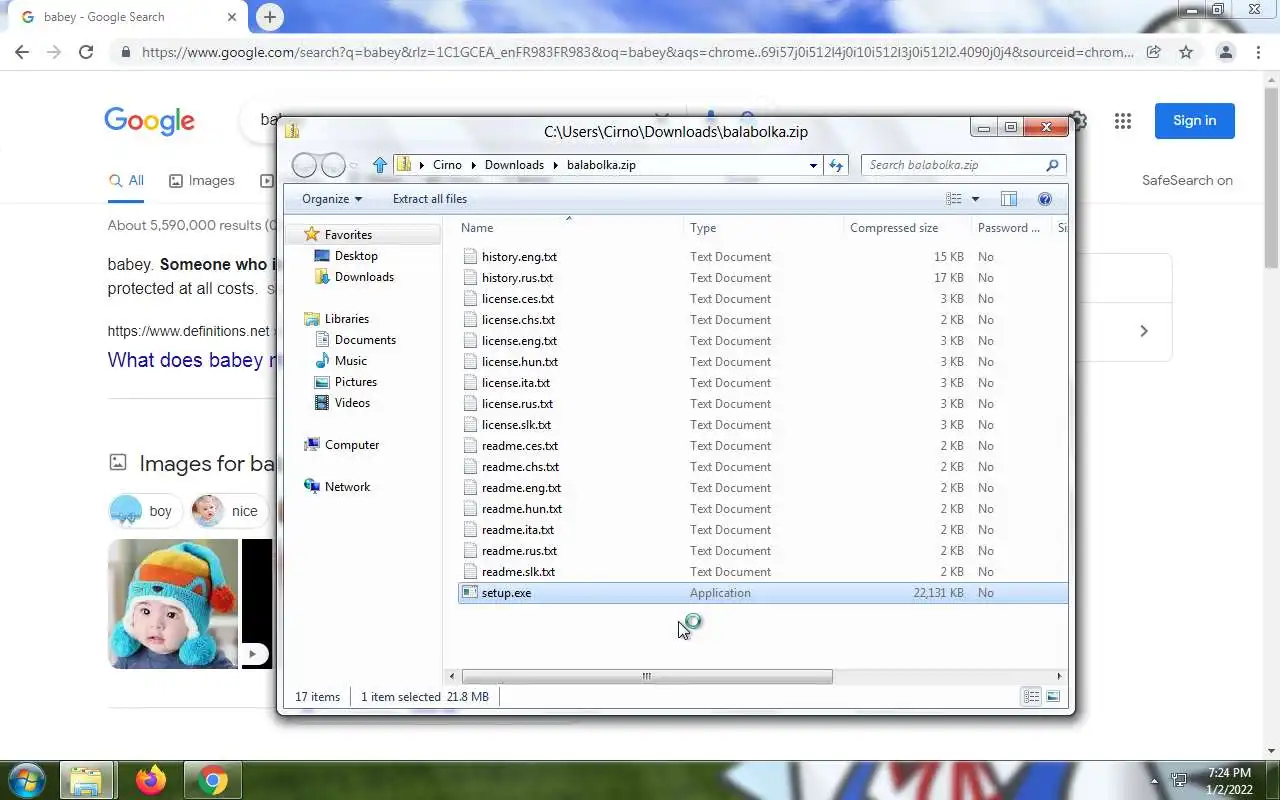This screenshot has width=1280, height=800.
Task: Select file license.chs.txt
Action: point(518,320)
